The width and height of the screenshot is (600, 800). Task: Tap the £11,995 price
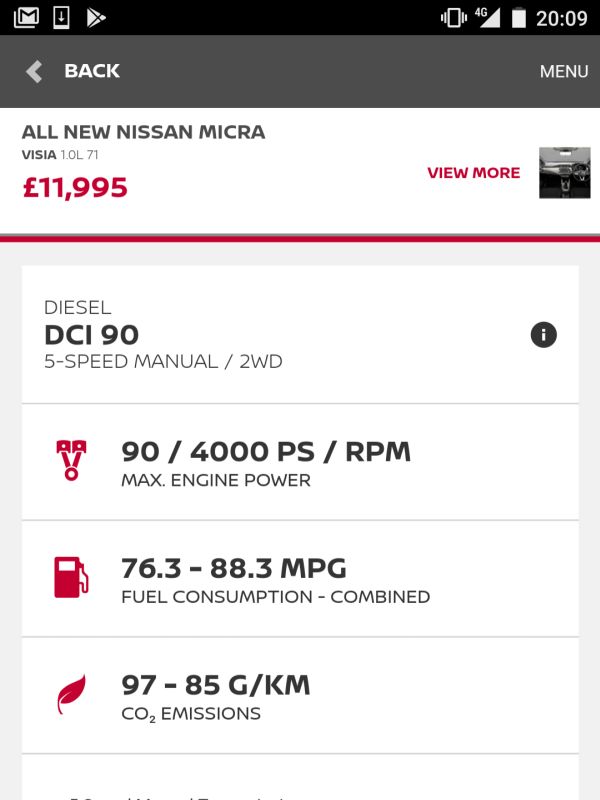[75, 187]
